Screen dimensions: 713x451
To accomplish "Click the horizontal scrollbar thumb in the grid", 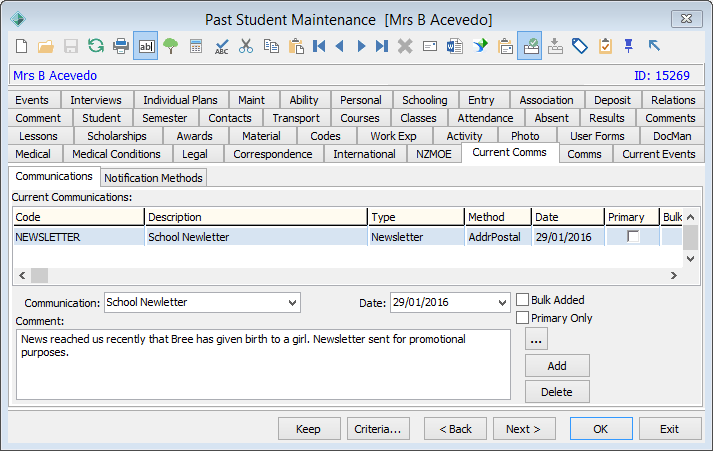I will 39,276.
